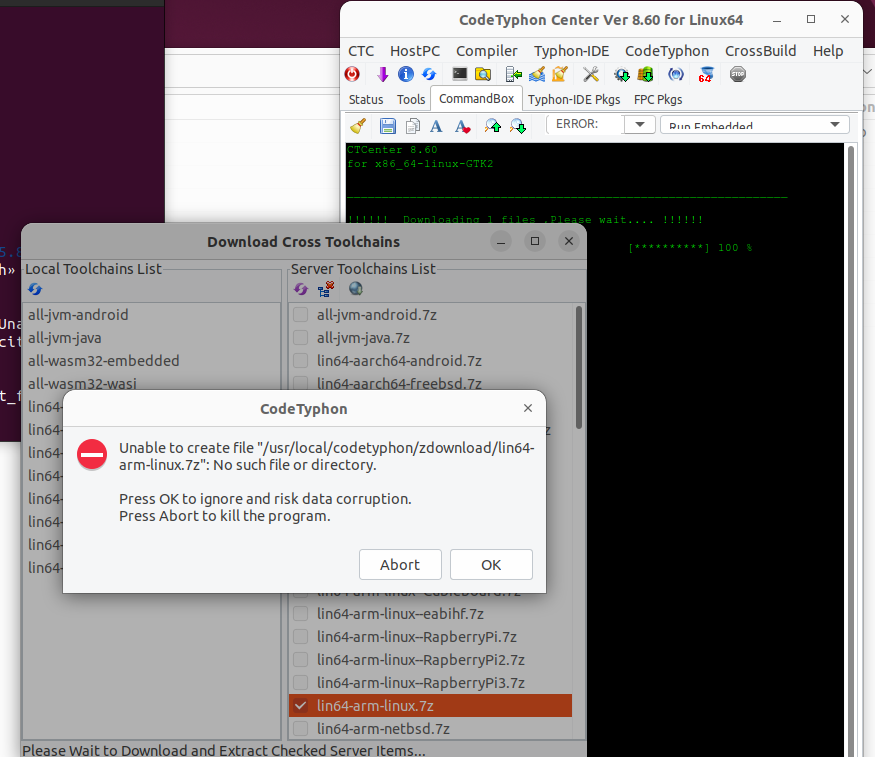
Task: Open the Help menu
Action: click(x=828, y=51)
